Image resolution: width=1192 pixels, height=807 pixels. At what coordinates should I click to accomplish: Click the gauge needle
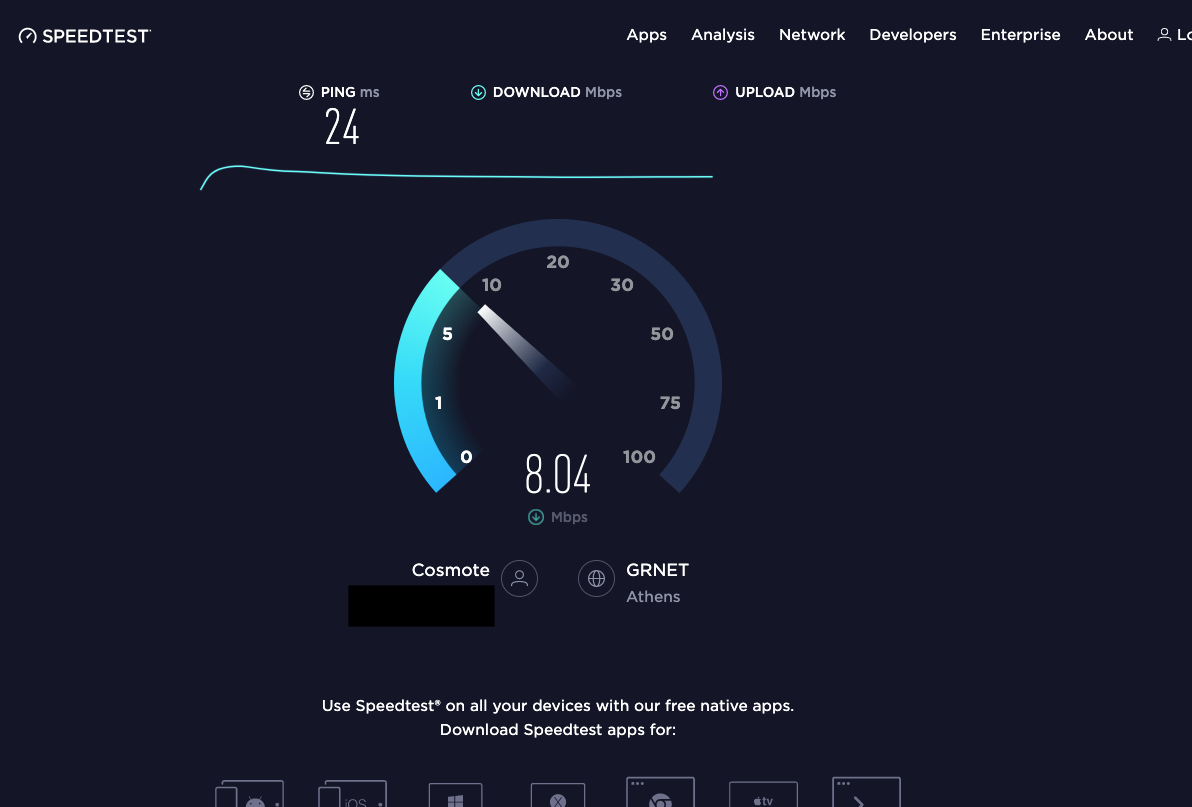tap(525, 350)
